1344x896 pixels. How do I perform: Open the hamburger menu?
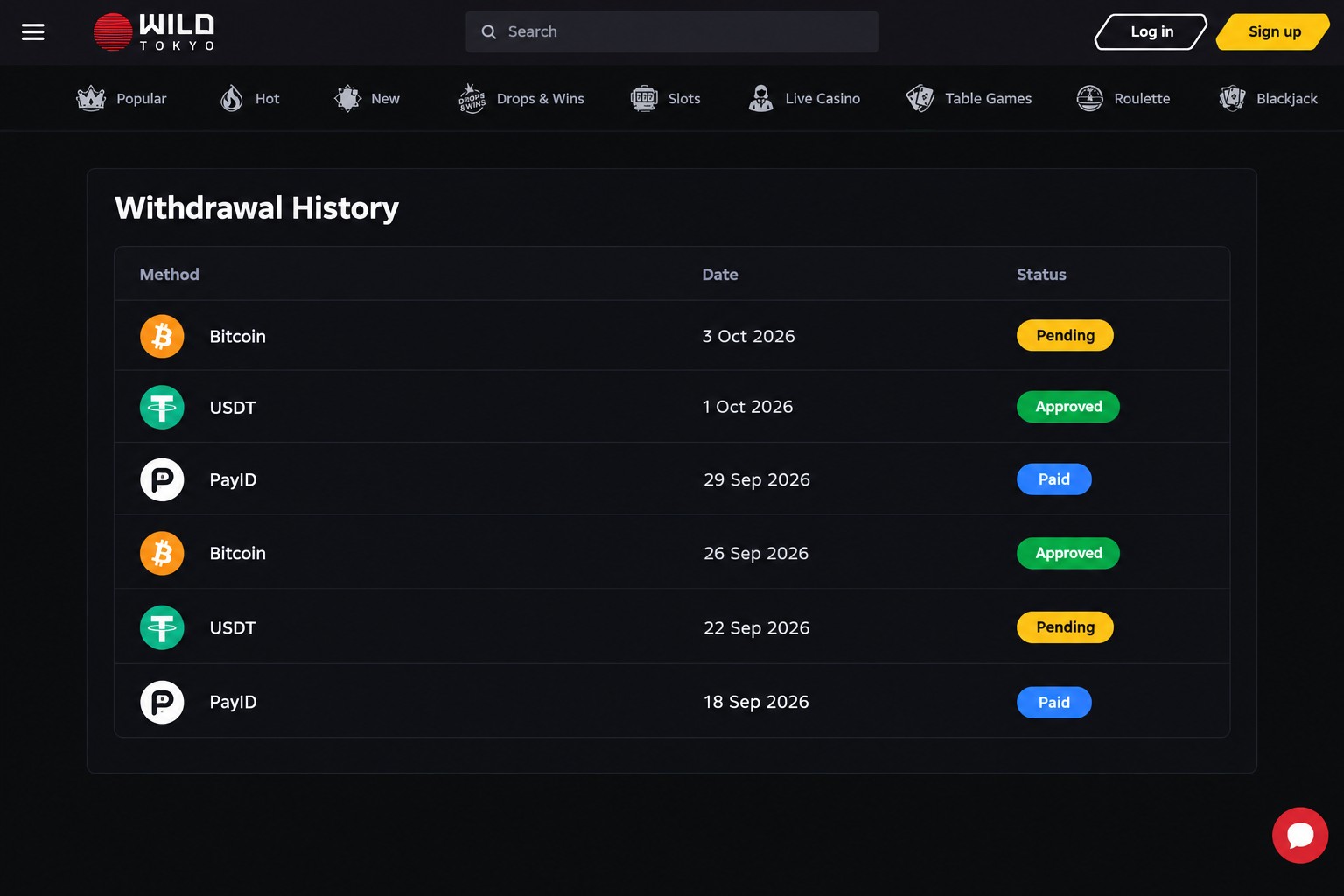[32, 32]
